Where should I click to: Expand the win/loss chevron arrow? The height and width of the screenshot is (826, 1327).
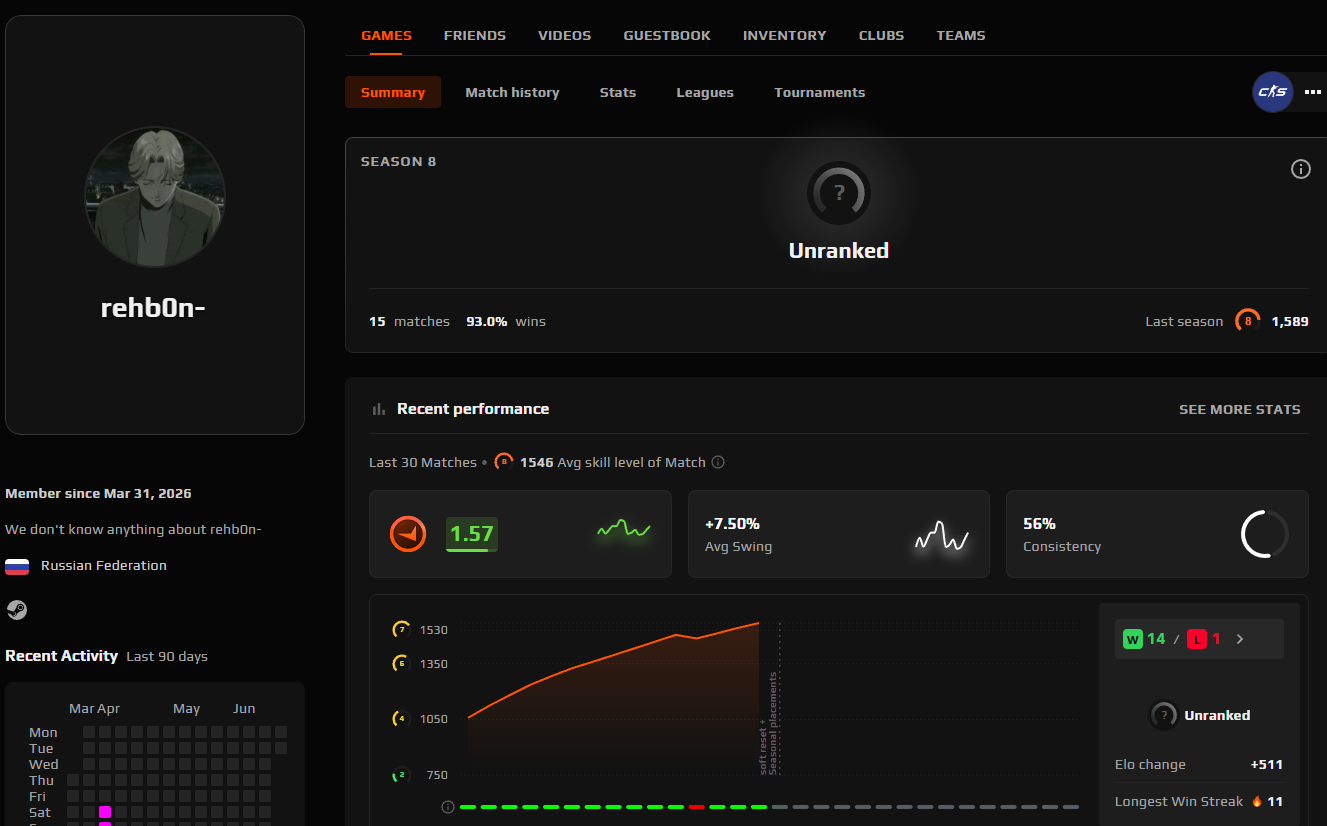(x=1240, y=639)
